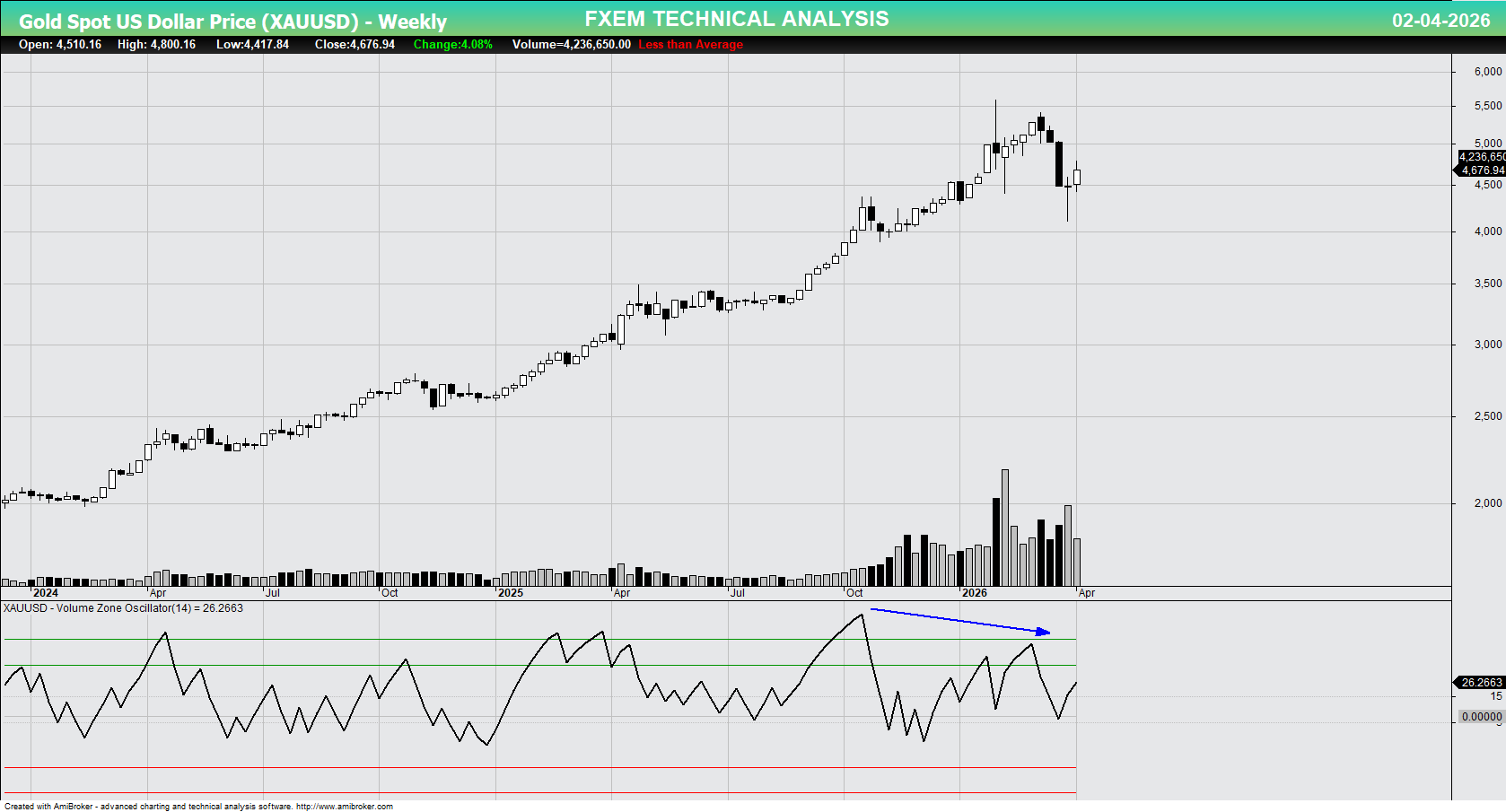The width and height of the screenshot is (1506, 812).
Task: Click the High 4,800.16 value
Action: (x=156, y=44)
